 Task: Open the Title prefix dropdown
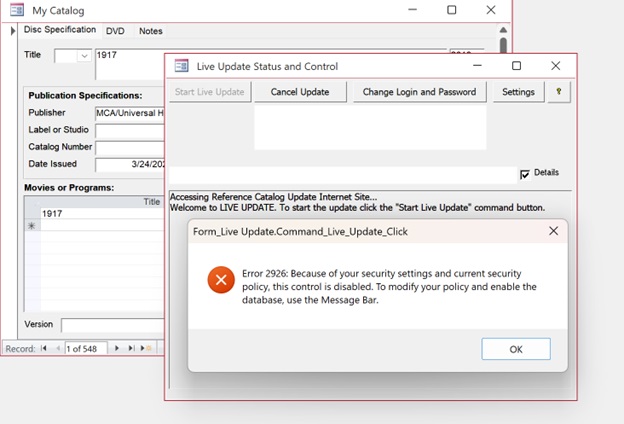click(x=83, y=56)
